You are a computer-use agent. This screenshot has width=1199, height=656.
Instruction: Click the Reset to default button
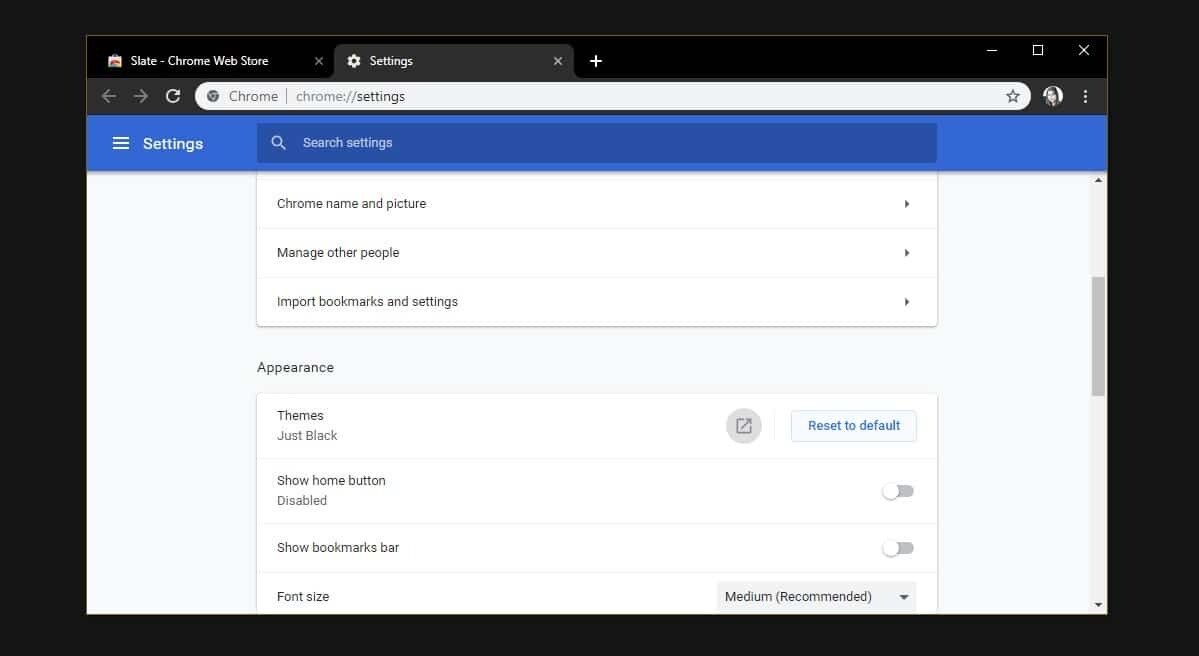click(x=853, y=426)
